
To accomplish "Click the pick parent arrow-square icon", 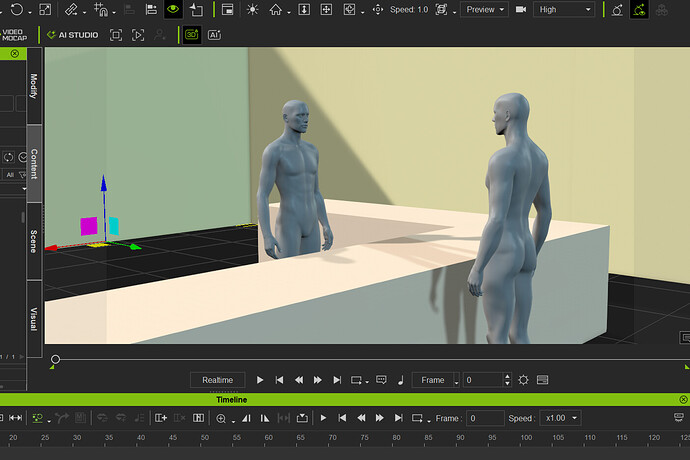I will pos(196,9).
